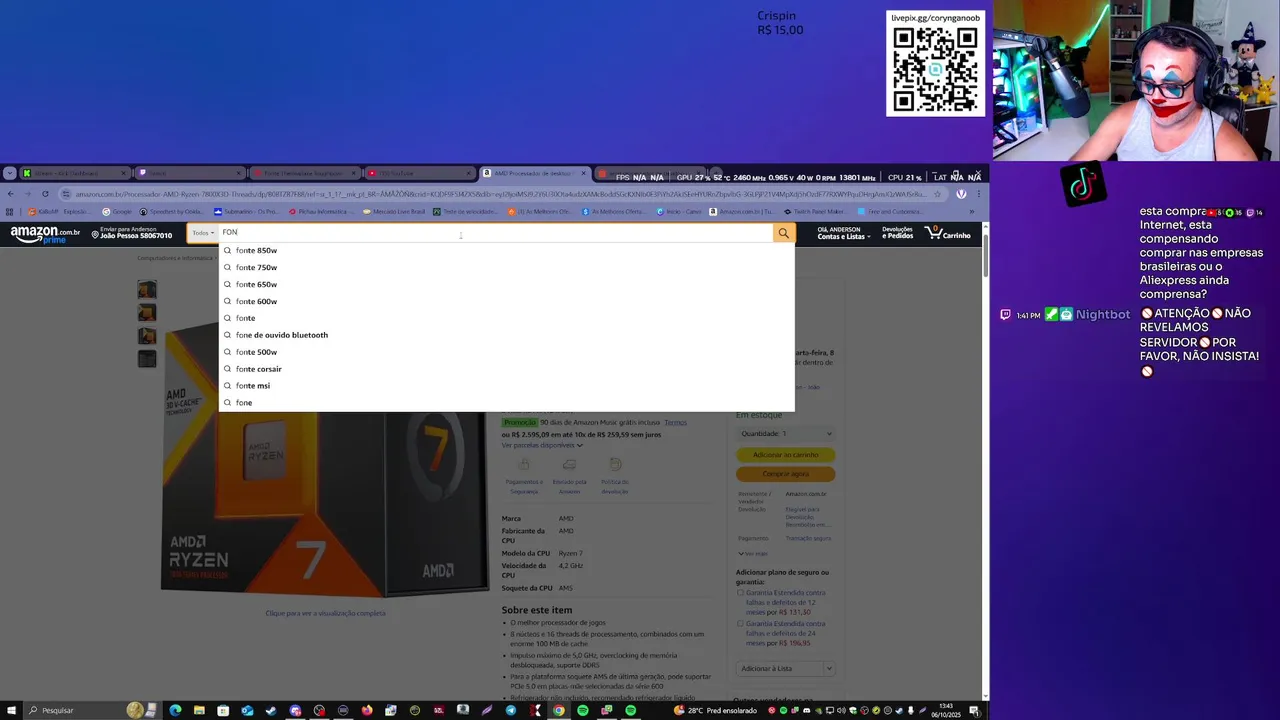Expand the Adicionar à Lista arrow

(829, 668)
